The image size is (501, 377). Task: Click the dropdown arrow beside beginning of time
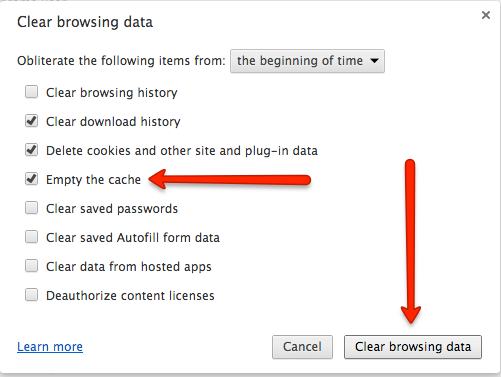pos(374,61)
